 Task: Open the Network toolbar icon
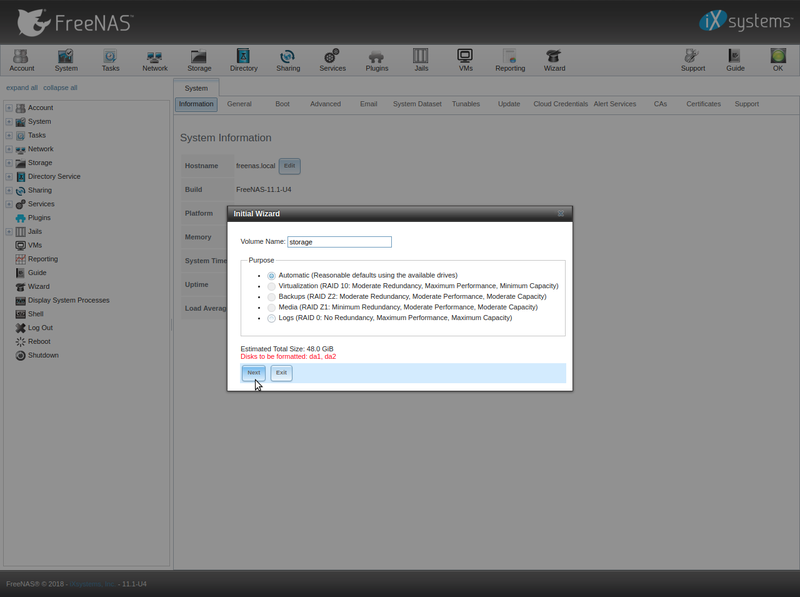[x=155, y=60]
